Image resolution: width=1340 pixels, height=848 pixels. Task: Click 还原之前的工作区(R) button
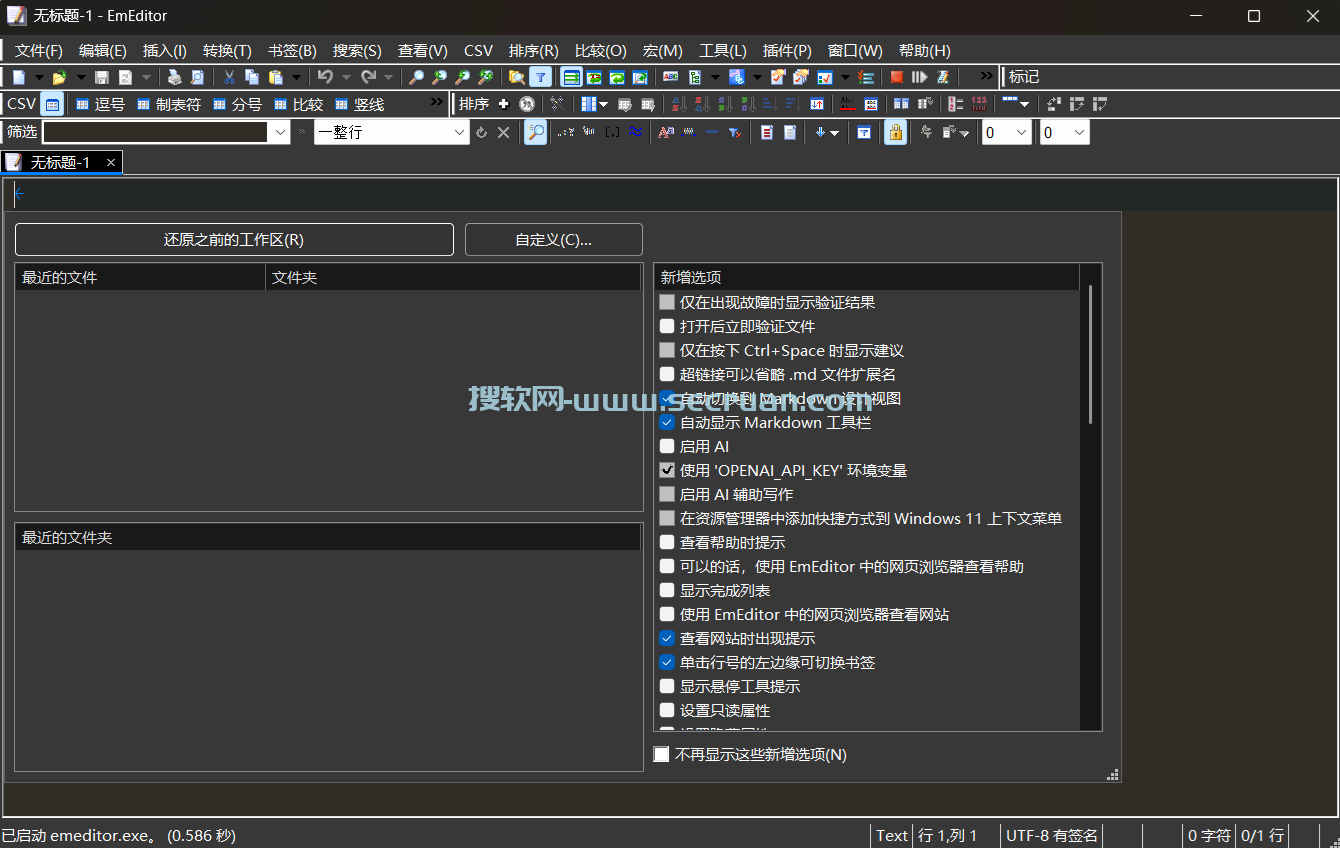coord(234,240)
